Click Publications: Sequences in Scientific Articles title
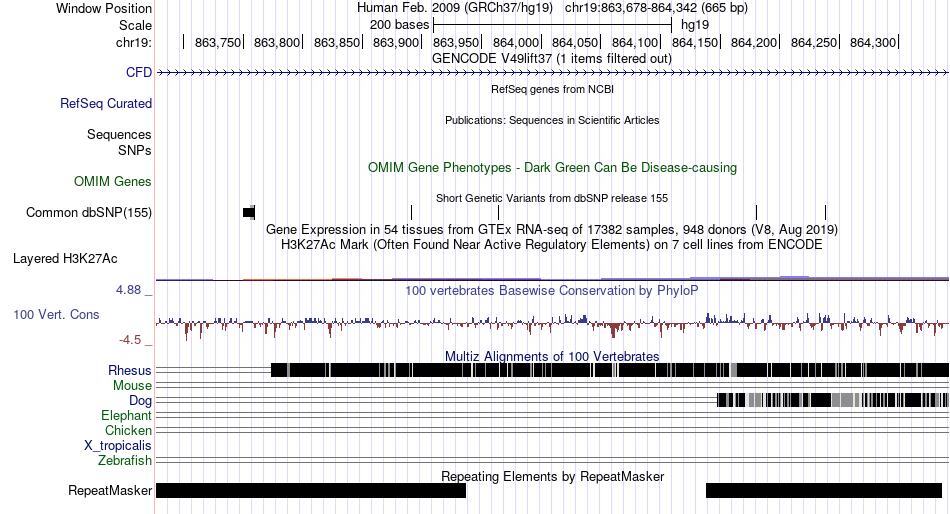Image resolution: width=950 pixels, height=514 pixels. click(x=552, y=120)
